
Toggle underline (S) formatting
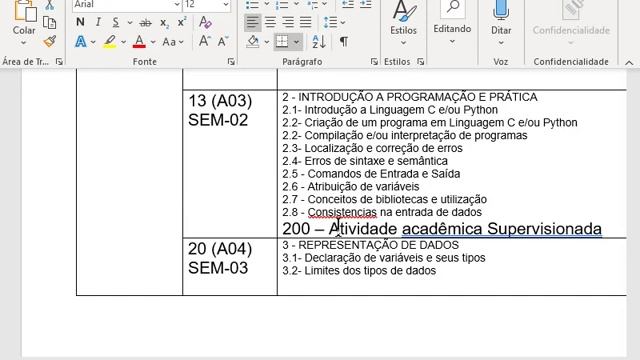[116, 22]
